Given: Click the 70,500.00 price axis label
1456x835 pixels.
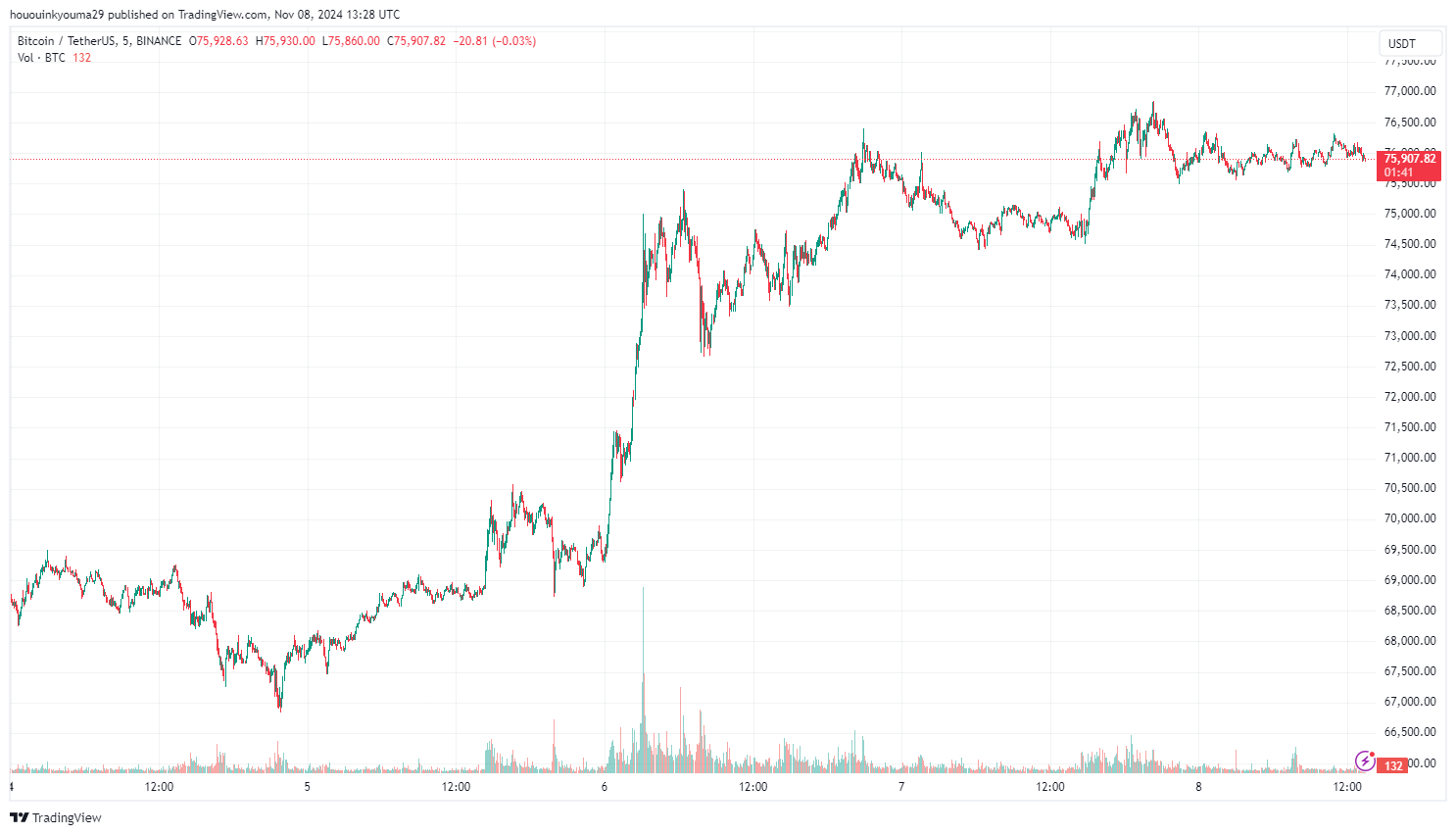Looking at the screenshot, I should tap(1410, 488).
